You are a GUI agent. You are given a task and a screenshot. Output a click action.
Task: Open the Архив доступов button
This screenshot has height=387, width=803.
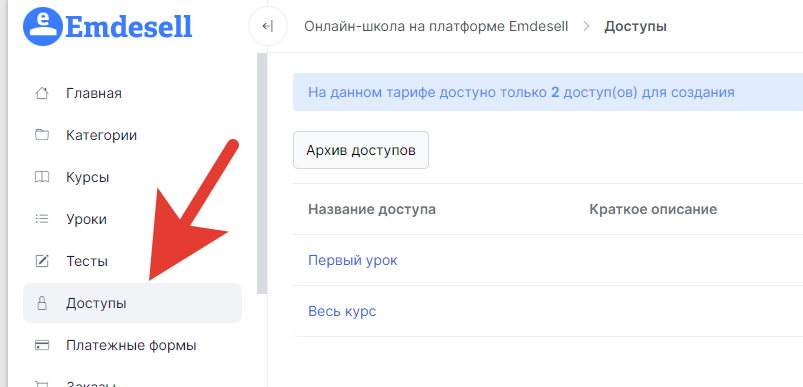coord(361,150)
